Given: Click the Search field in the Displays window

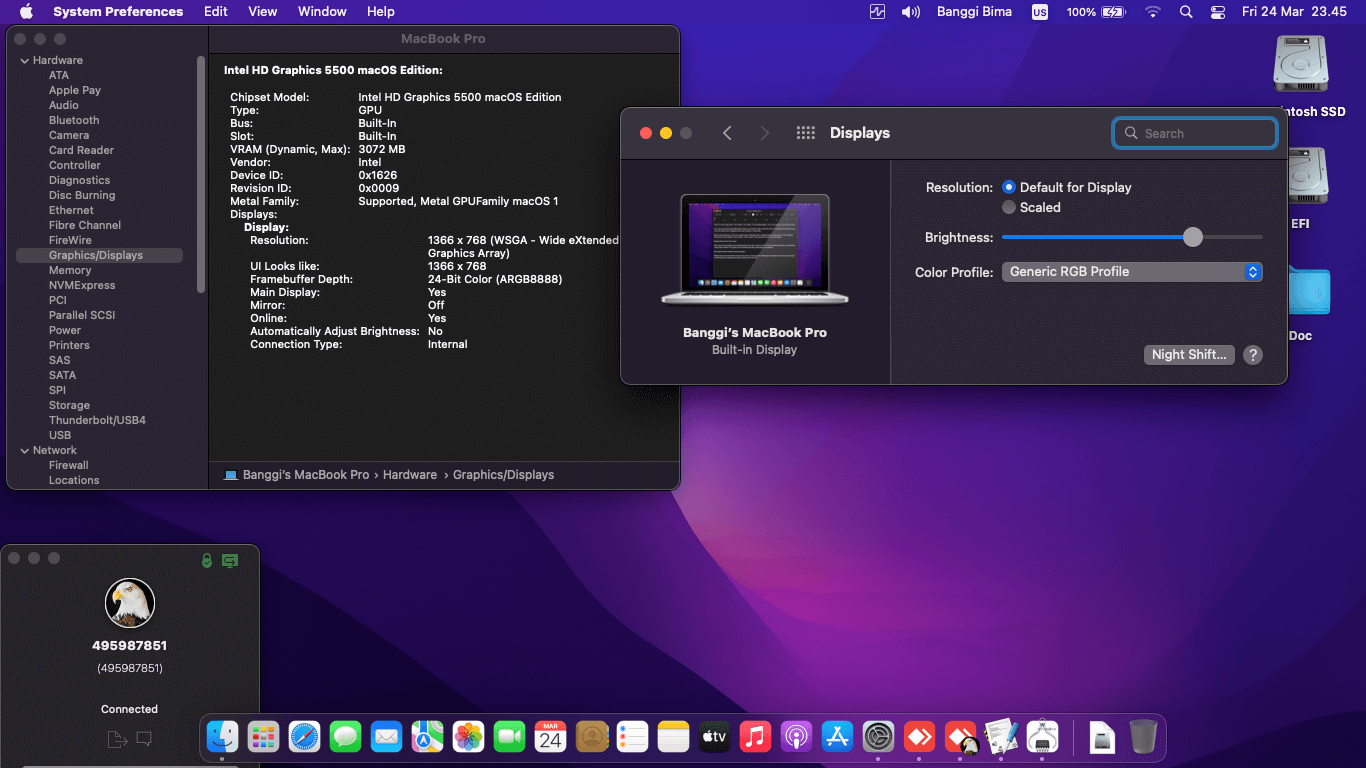Looking at the screenshot, I should point(1194,132).
